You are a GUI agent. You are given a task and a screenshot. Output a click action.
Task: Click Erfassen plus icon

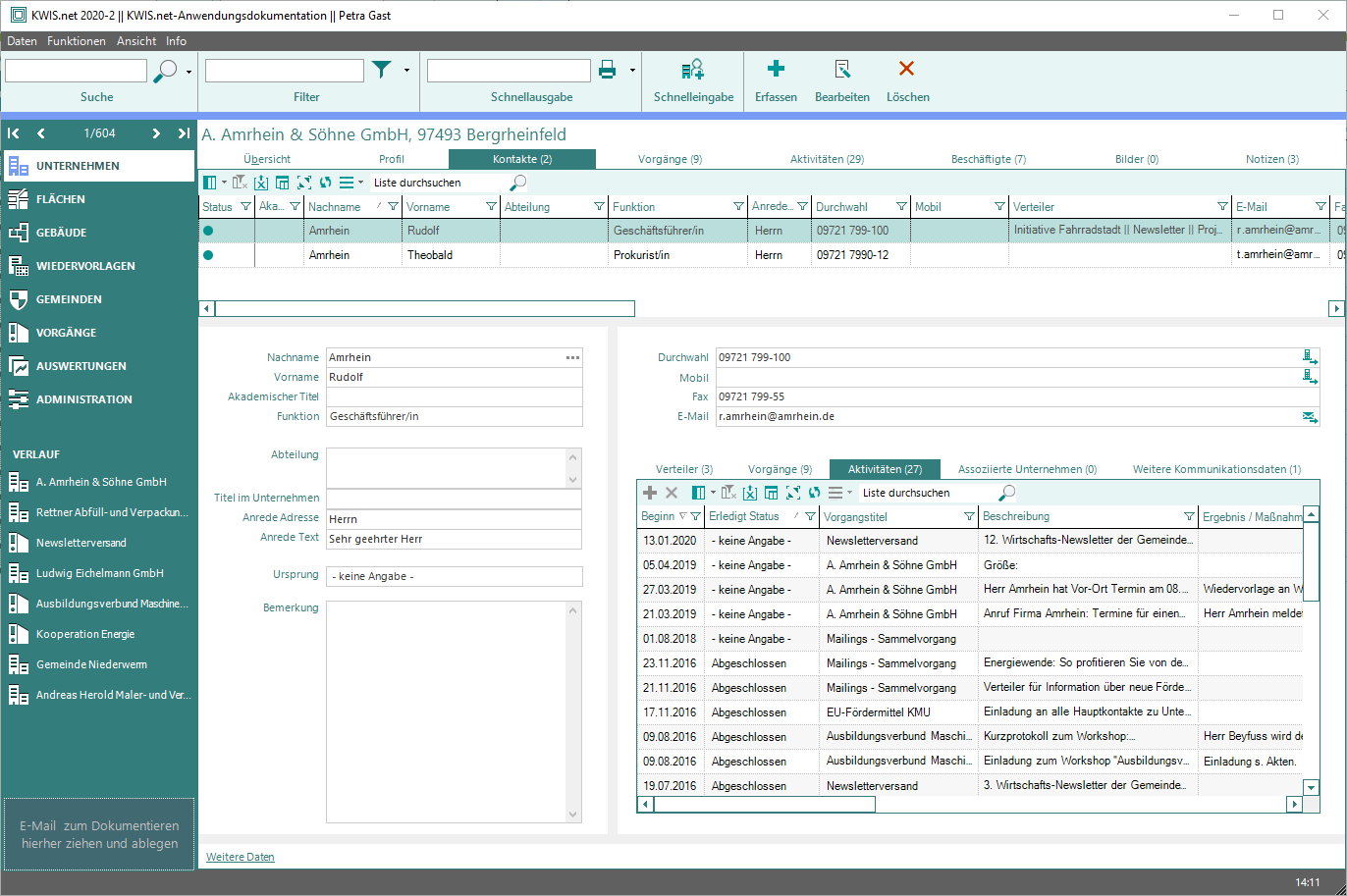776,68
